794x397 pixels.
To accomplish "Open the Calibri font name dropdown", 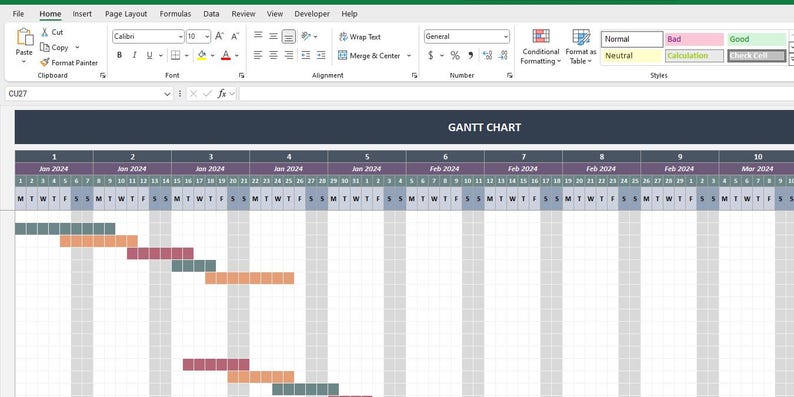I will tap(181, 36).
